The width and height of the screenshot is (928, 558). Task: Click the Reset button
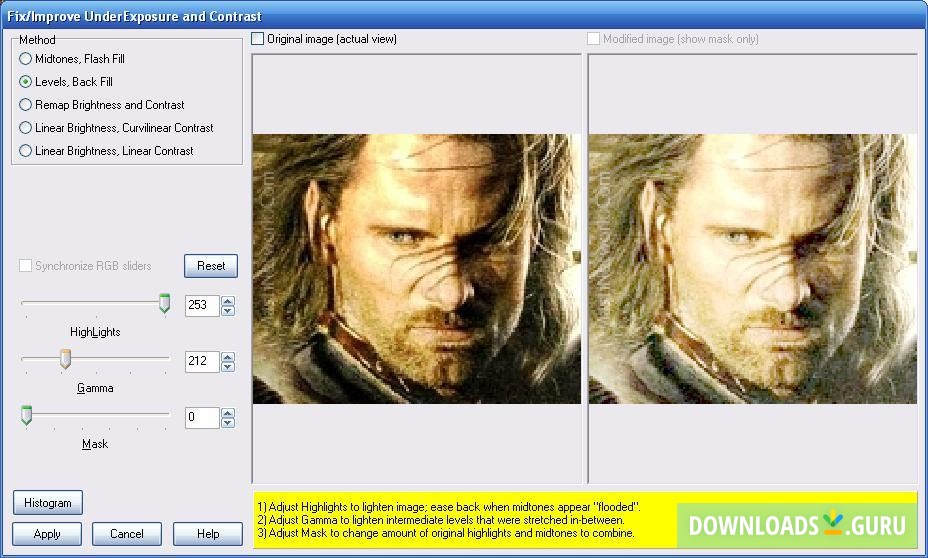[x=211, y=266]
